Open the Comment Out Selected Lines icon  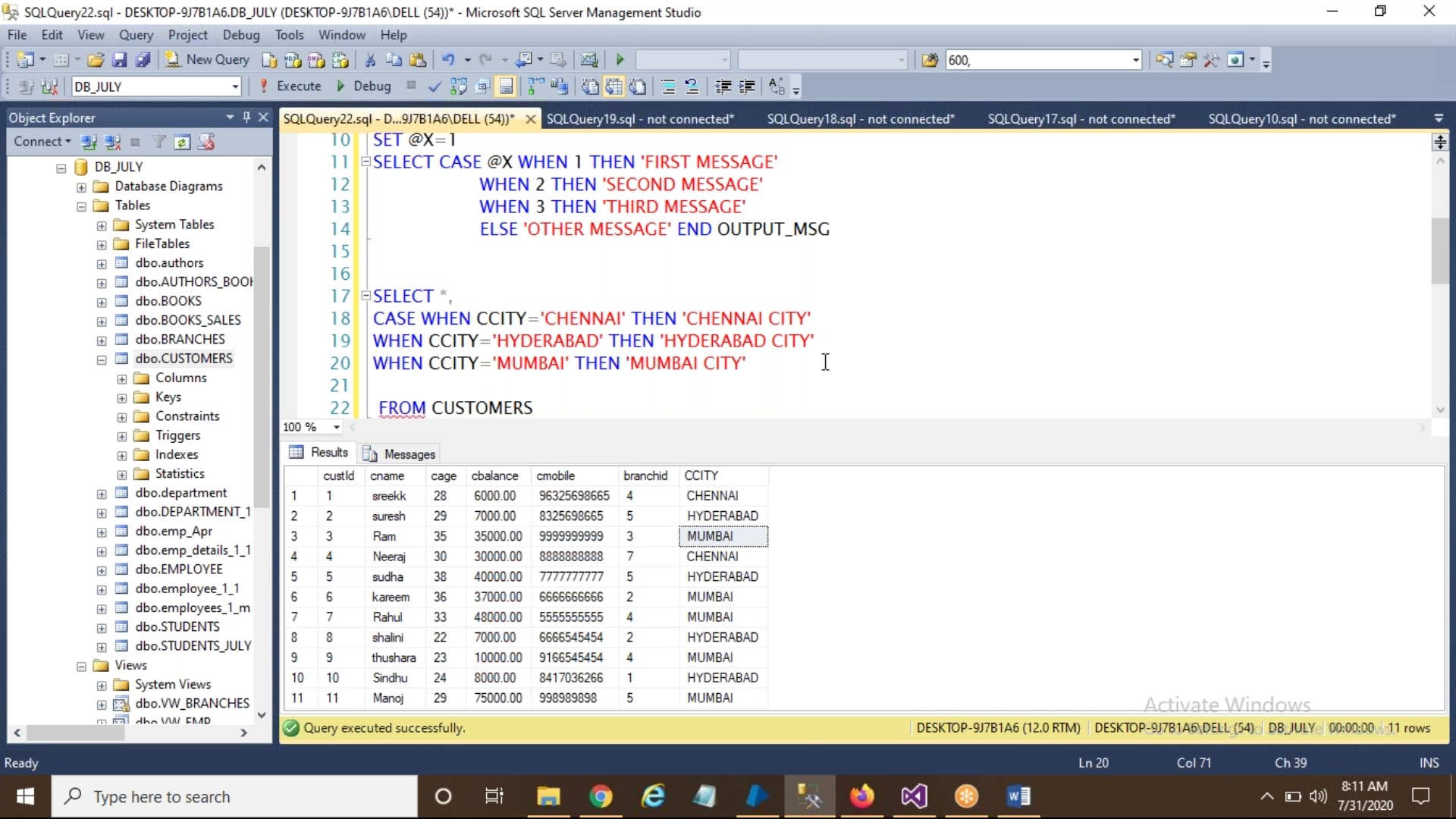[668, 86]
